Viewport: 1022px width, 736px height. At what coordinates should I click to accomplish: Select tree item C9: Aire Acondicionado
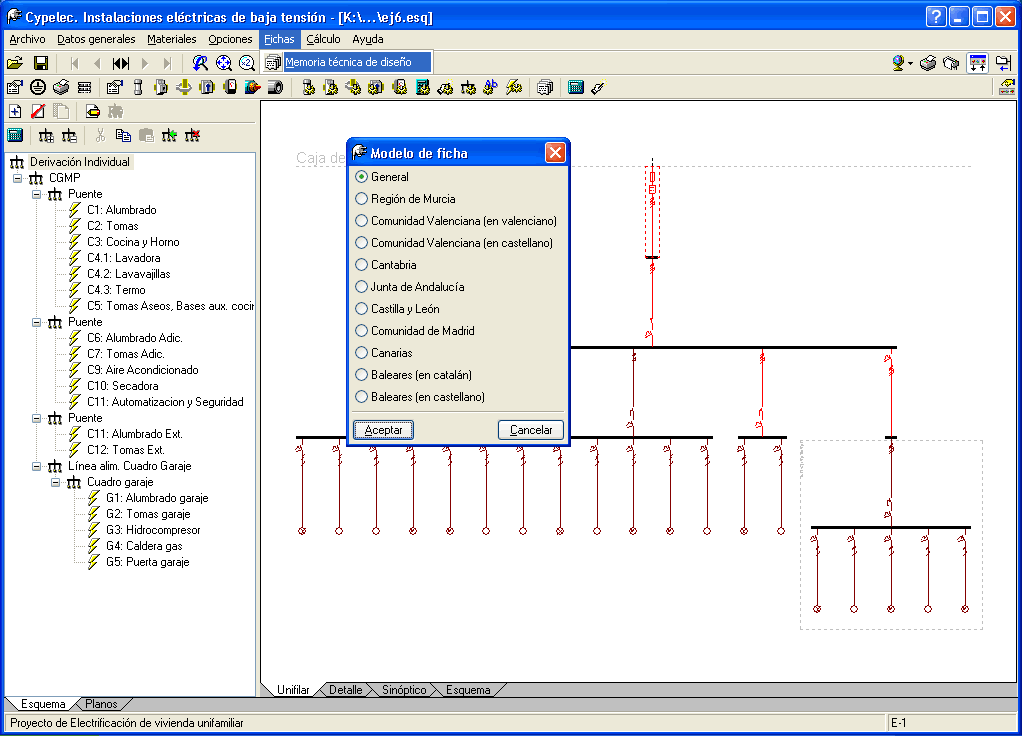tap(143, 370)
